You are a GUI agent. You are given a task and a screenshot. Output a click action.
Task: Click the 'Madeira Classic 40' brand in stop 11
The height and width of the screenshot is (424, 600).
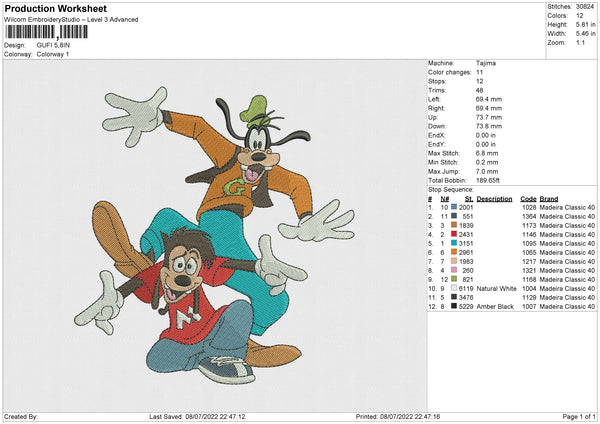pos(567,297)
